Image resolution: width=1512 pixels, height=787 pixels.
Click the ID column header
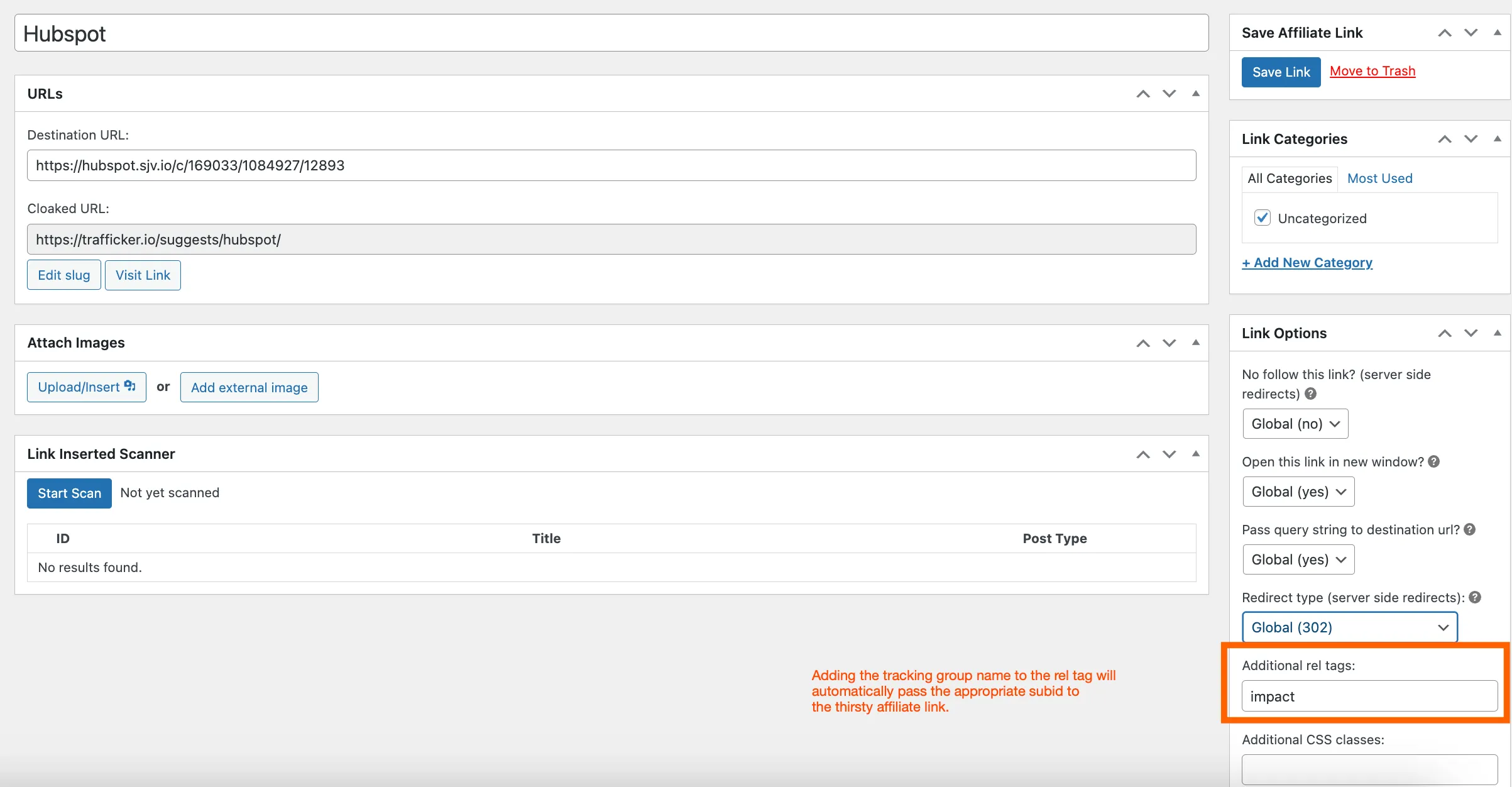[x=63, y=539]
